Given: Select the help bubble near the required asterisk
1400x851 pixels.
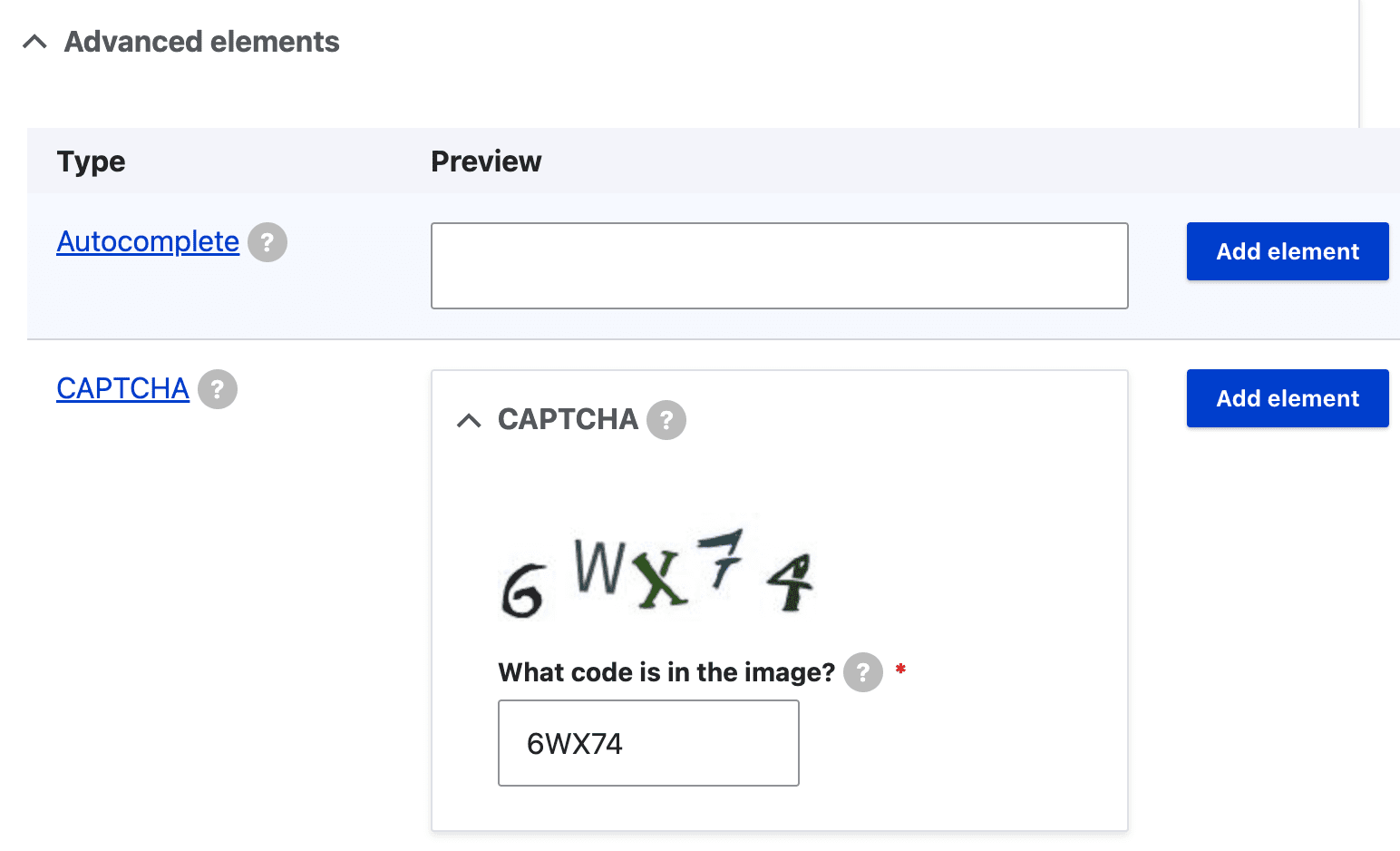Looking at the screenshot, I should click(862, 672).
